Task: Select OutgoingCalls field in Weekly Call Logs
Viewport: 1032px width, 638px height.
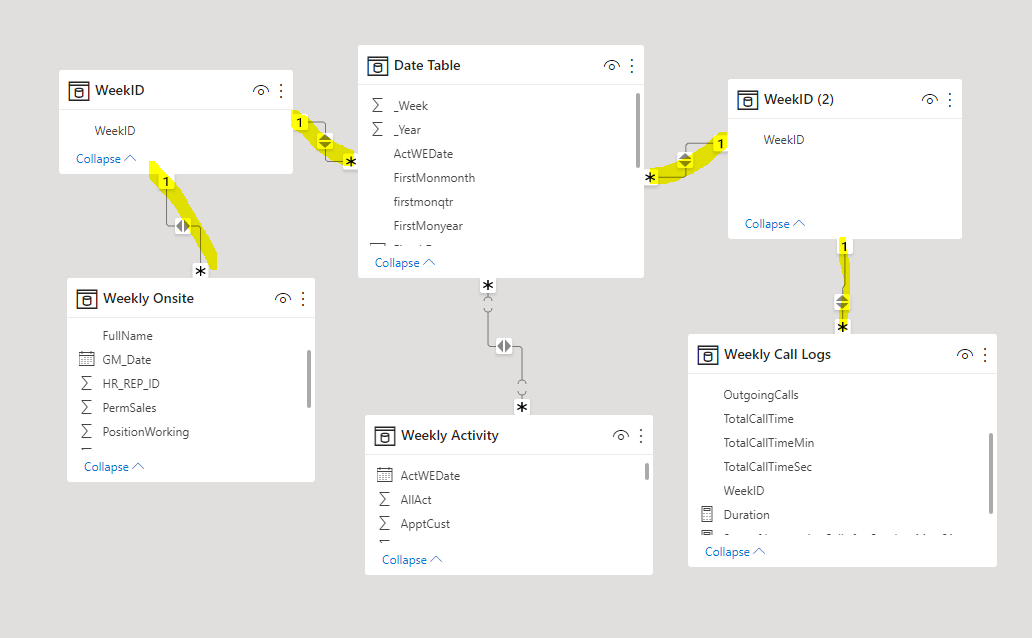Action: [x=761, y=394]
